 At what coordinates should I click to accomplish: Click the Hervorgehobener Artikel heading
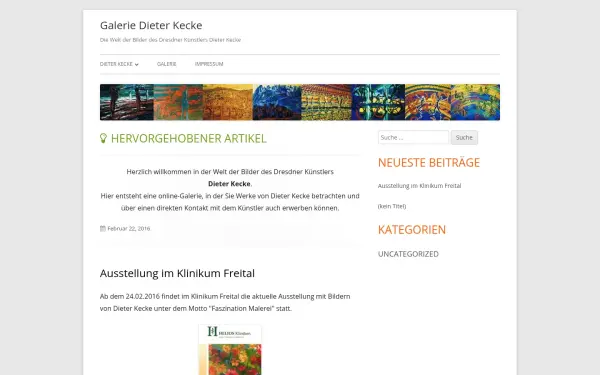188,139
